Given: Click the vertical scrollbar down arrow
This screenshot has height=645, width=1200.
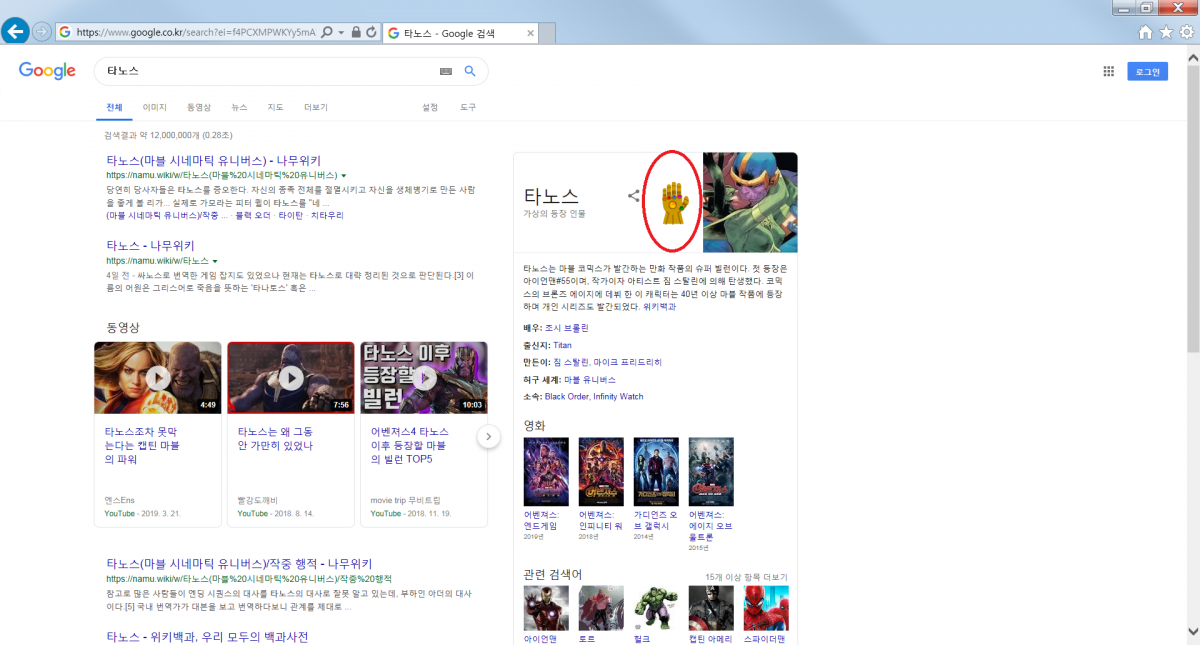Looking at the screenshot, I should [1192, 631].
